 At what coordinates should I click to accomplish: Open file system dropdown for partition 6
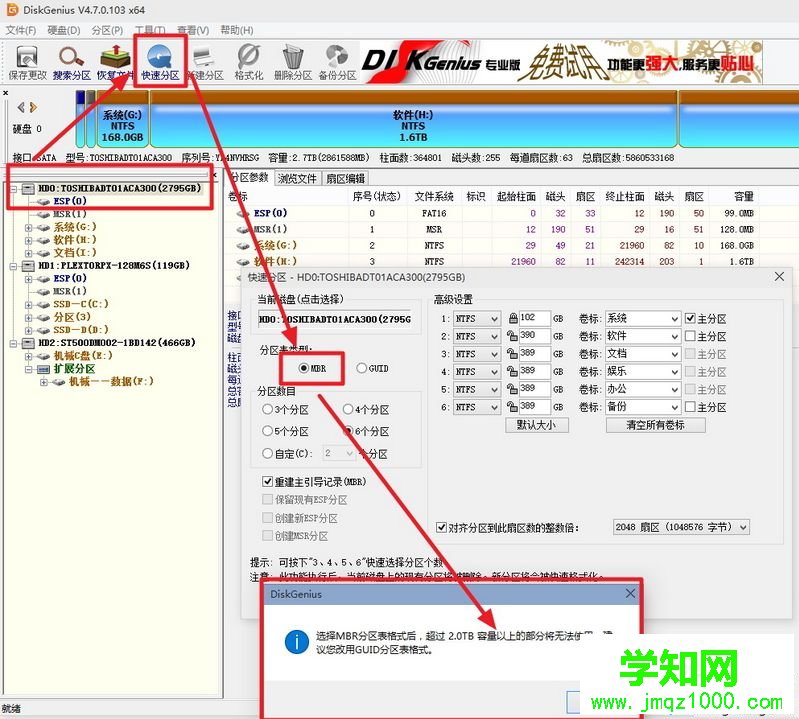(476, 407)
